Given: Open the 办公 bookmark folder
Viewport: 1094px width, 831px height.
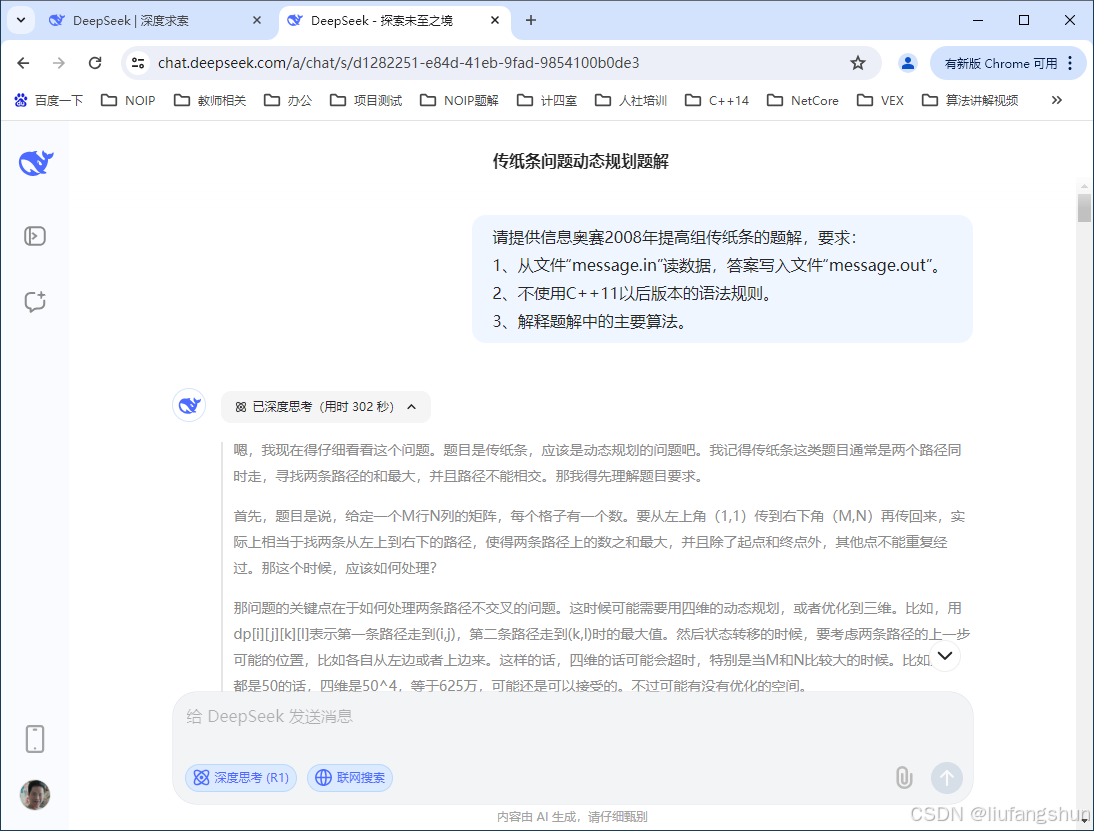Looking at the screenshot, I should click(288, 100).
